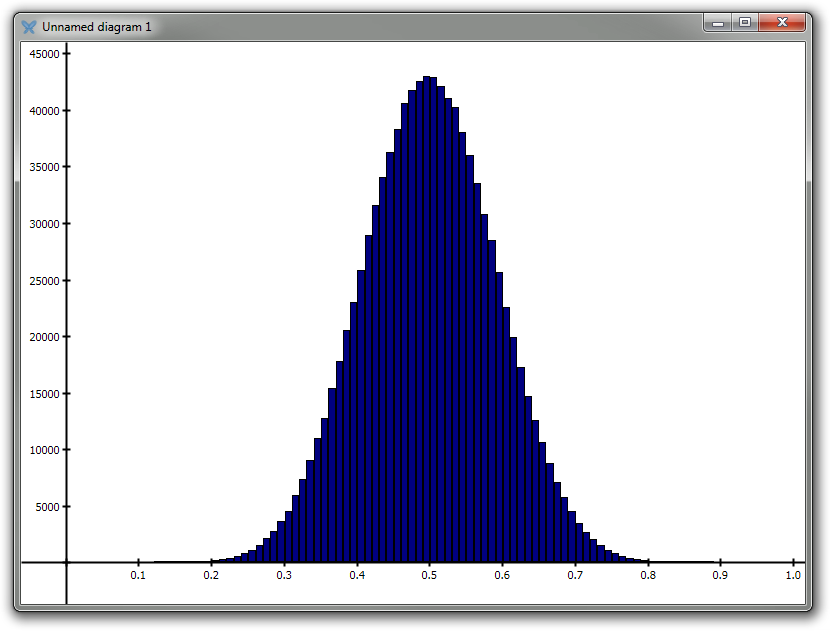Viewport: 830px width, 631px height.
Task: Click the 35000 y-axis label
Action: pyautogui.click(x=41, y=167)
